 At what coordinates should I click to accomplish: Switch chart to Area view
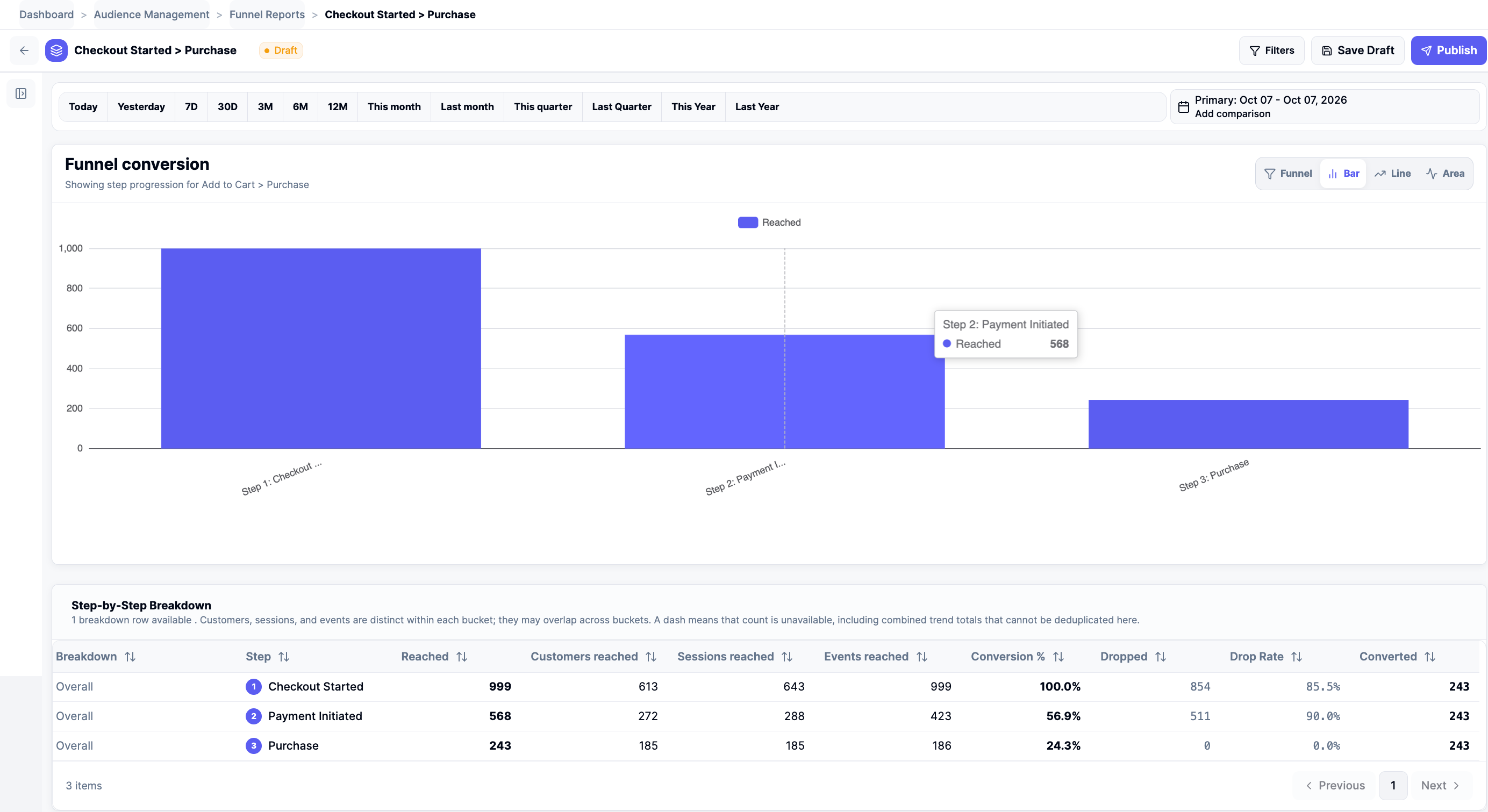(x=1445, y=174)
